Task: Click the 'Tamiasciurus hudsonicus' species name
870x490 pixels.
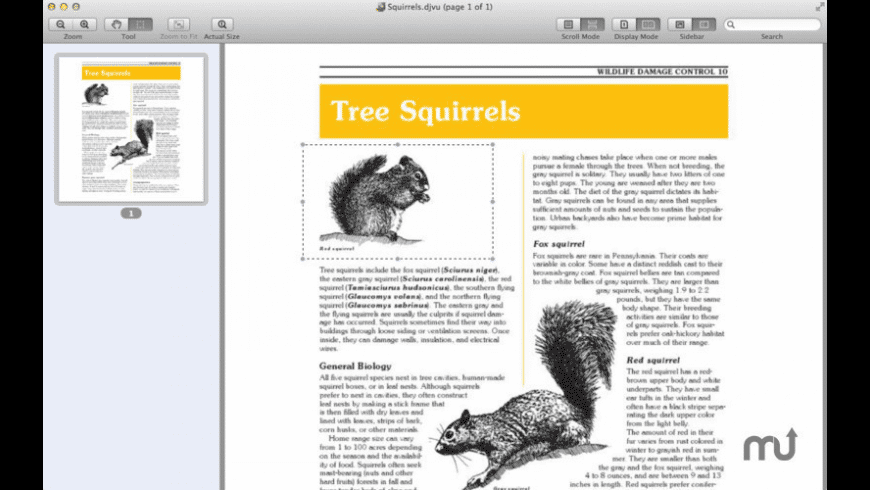Action: click(397, 287)
